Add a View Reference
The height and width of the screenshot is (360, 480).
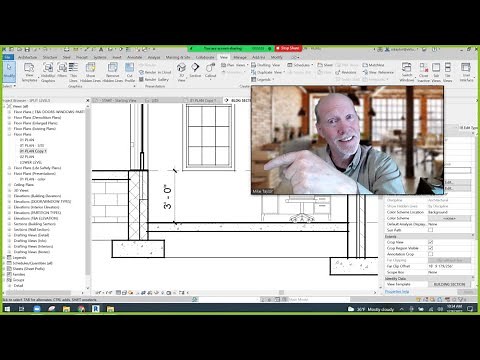pyautogui.click(x=378, y=72)
